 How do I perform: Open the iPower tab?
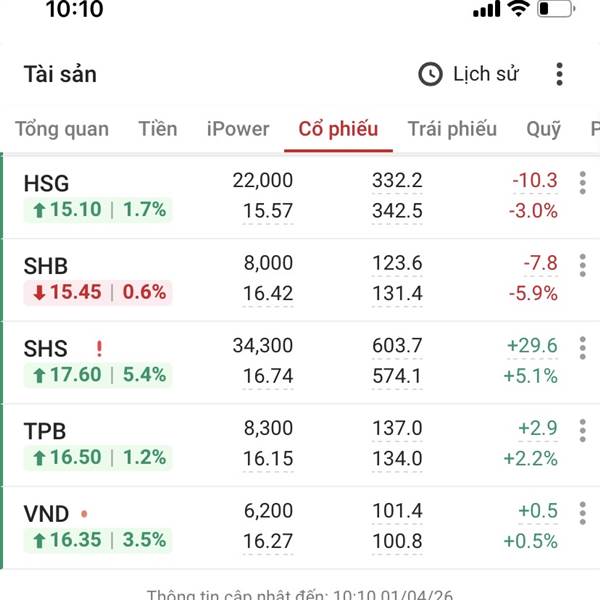pyautogui.click(x=238, y=129)
